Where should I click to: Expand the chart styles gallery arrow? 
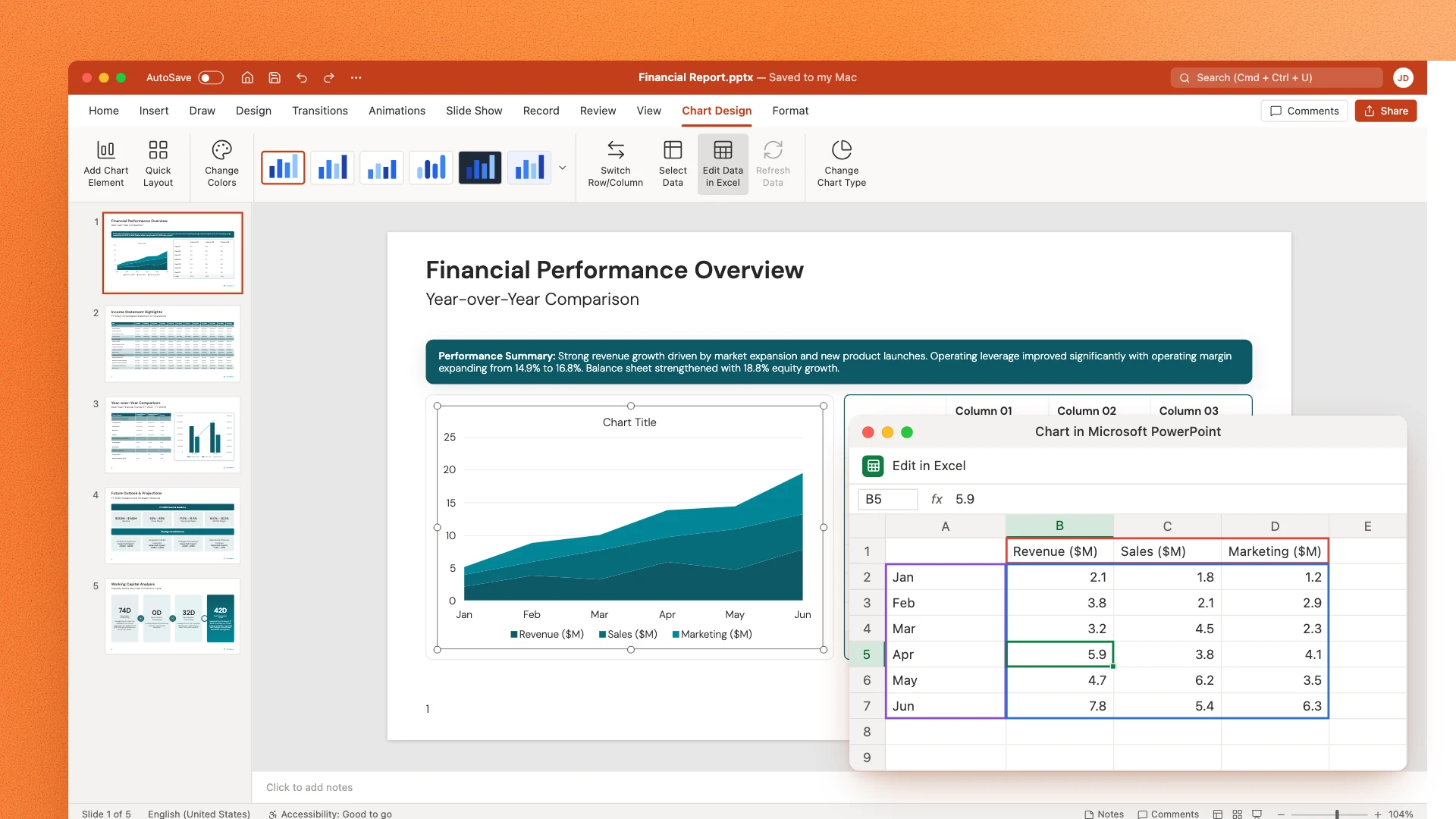(563, 168)
